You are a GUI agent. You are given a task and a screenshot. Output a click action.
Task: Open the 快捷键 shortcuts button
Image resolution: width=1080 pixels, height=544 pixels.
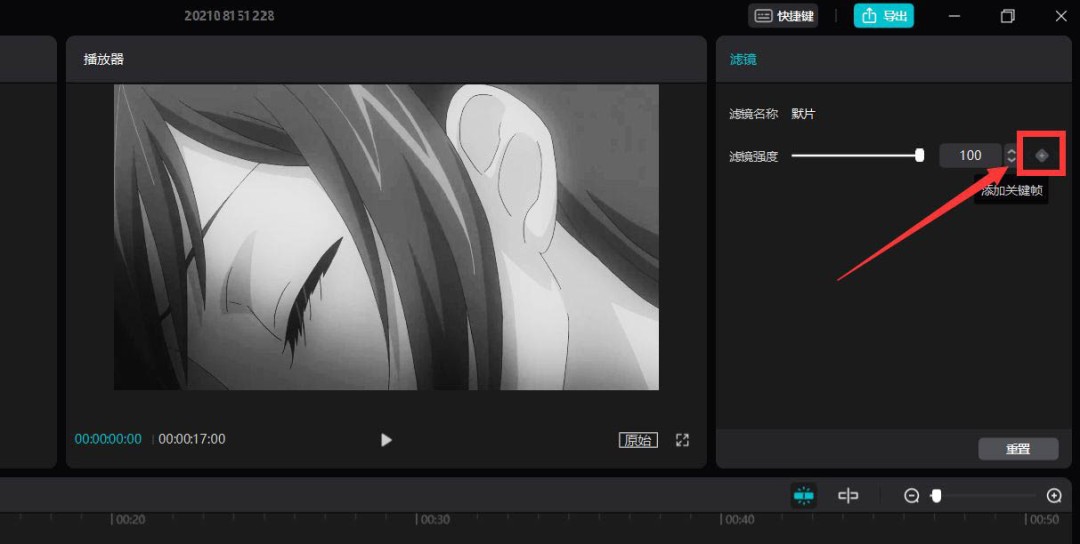tap(783, 16)
